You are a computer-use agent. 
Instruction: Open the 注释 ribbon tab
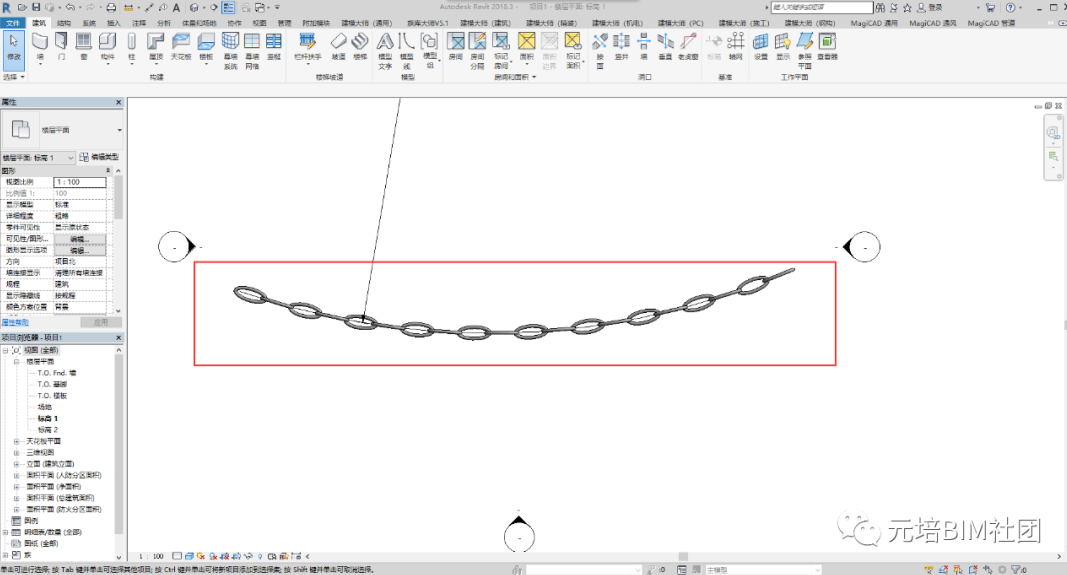pos(139,23)
